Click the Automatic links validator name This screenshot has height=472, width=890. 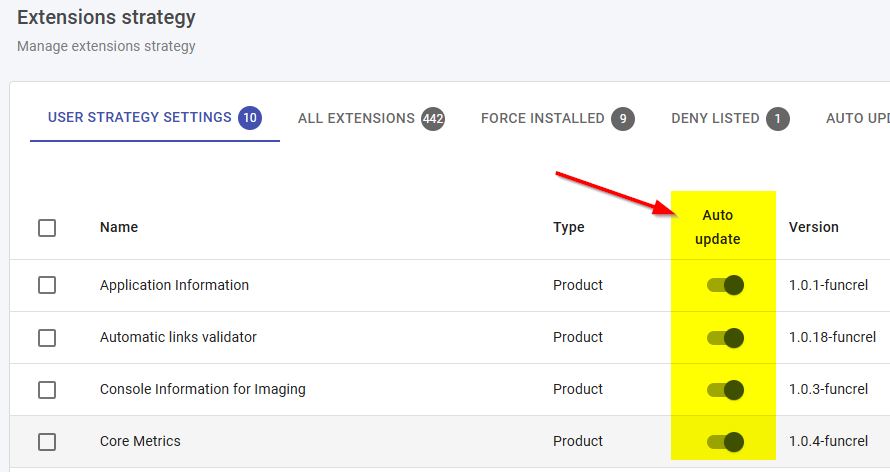[x=178, y=337]
